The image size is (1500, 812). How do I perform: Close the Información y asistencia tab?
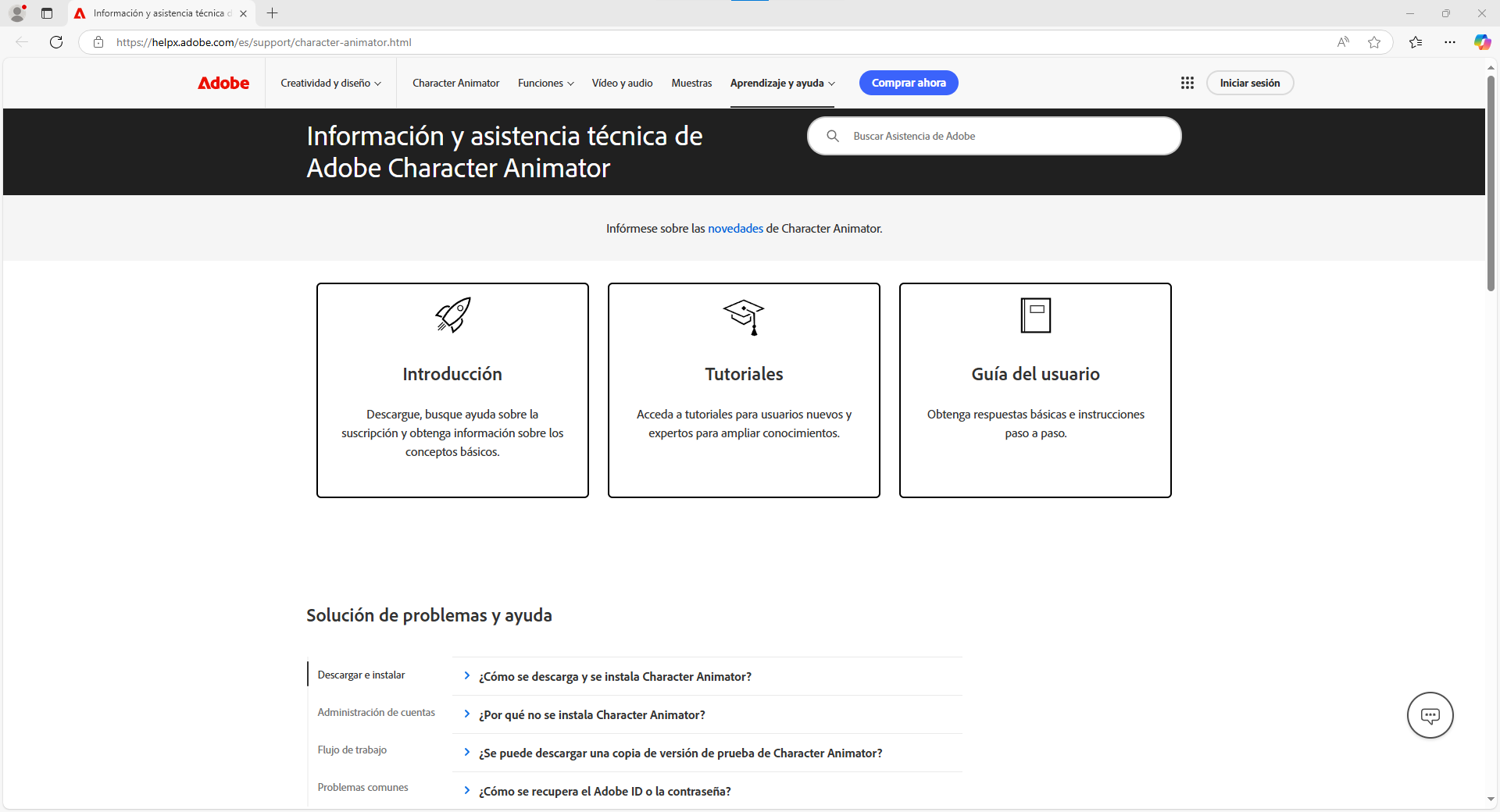point(244,13)
